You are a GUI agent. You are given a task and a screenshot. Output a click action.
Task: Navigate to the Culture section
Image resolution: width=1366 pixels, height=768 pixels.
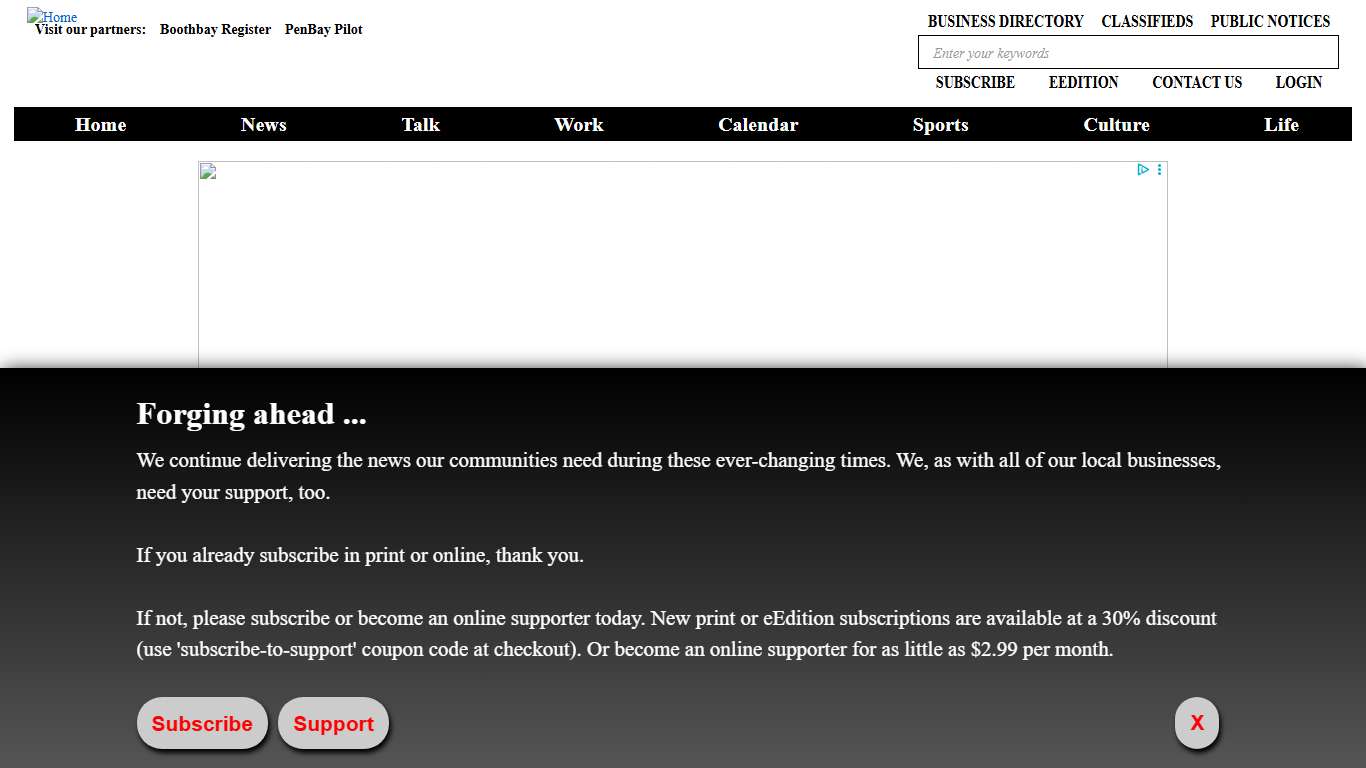(x=1116, y=125)
